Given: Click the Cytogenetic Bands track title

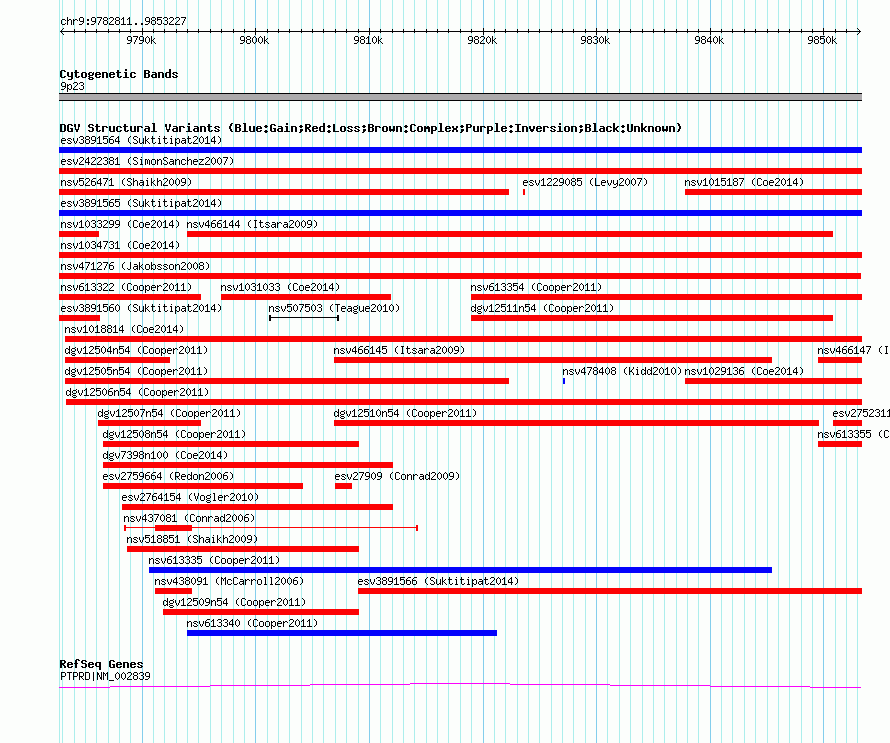Looking at the screenshot, I should (x=119, y=74).
